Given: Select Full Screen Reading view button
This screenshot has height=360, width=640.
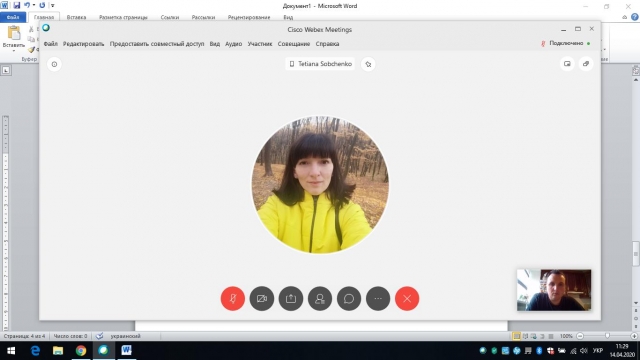Looking at the screenshot, I should (525, 336).
